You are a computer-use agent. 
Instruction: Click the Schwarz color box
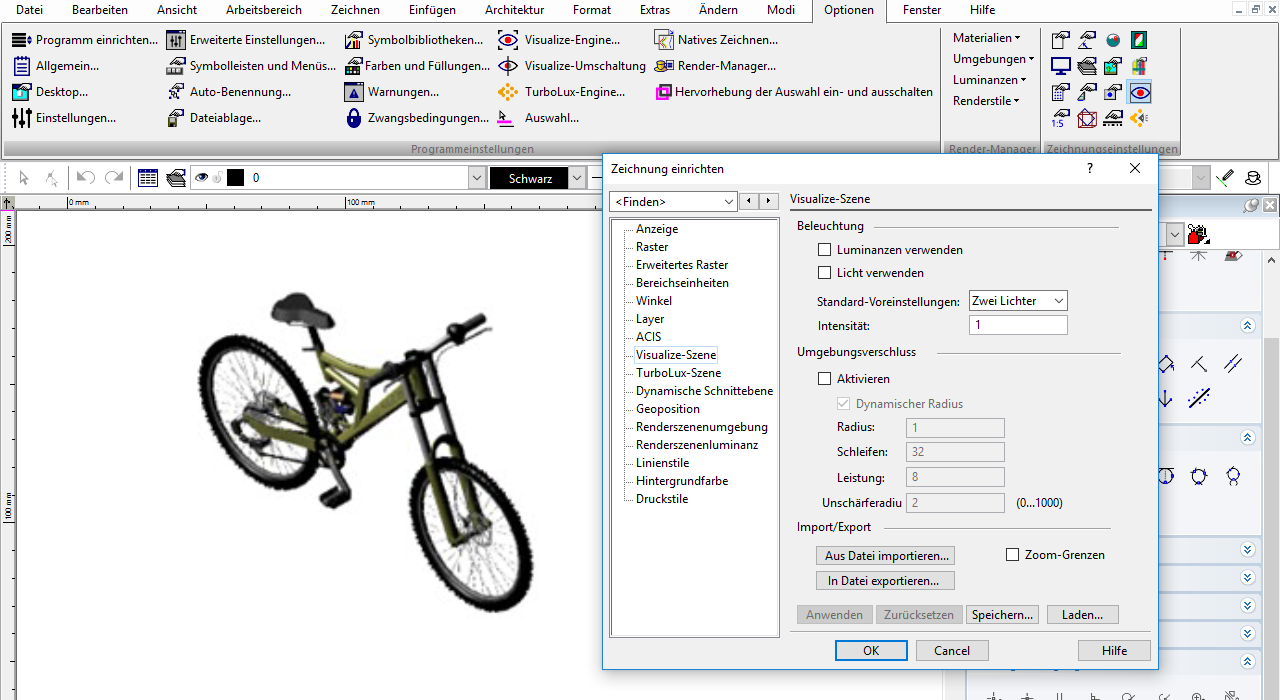(x=529, y=178)
